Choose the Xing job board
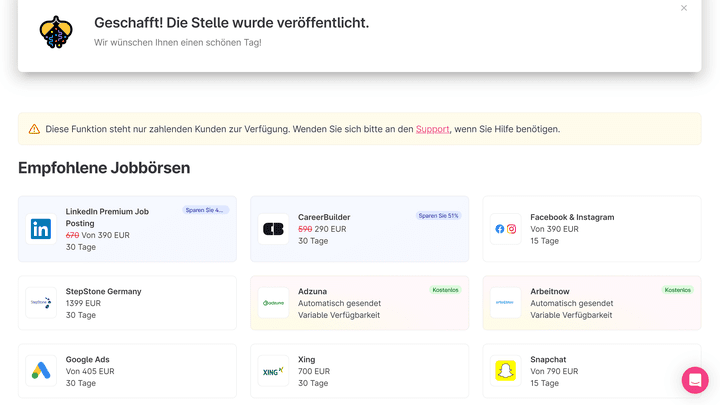This screenshot has height=405, width=720. 360,371
